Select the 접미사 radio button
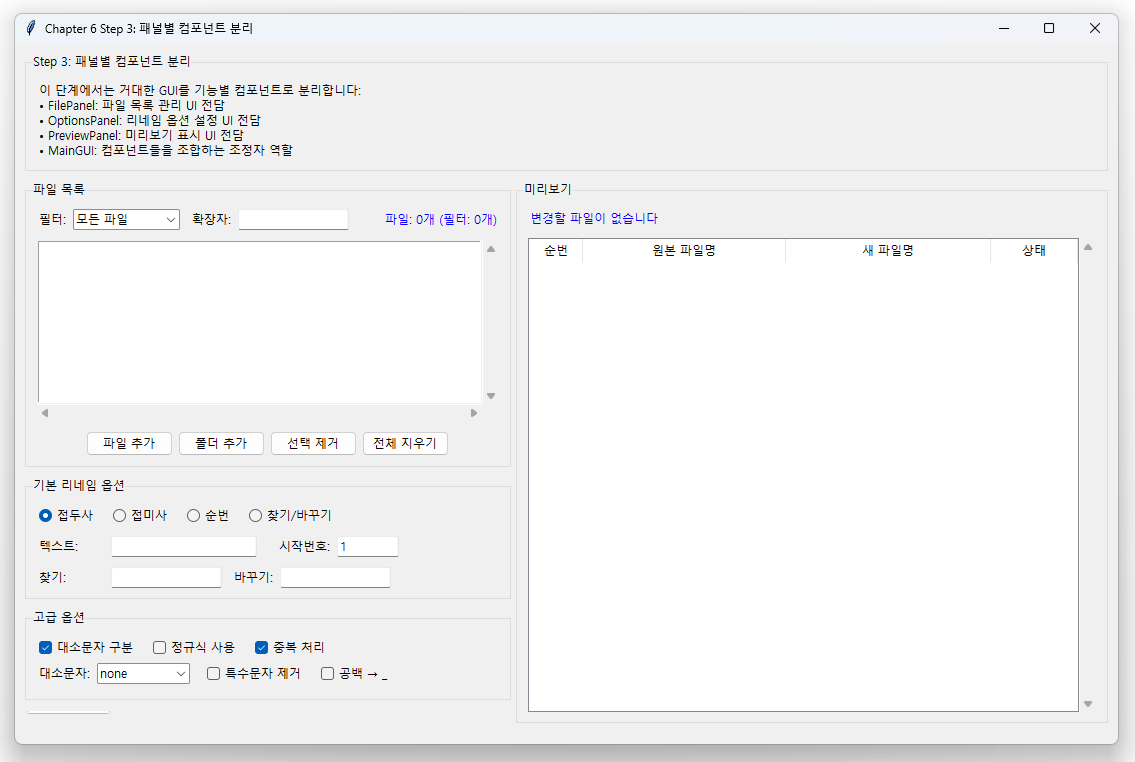Image resolution: width=1135 pixels, height=762 pixels. pos(119,515)
